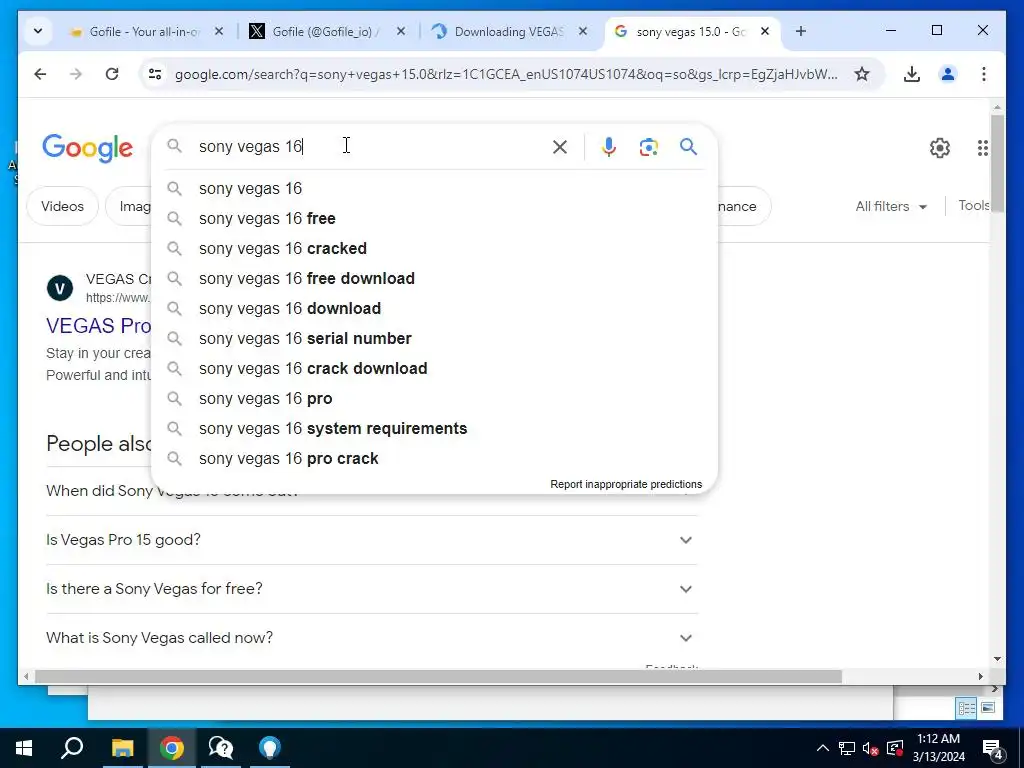Open the Google apps grid
The width and height of the screenshot is (1024, 768).
(983, 148)
